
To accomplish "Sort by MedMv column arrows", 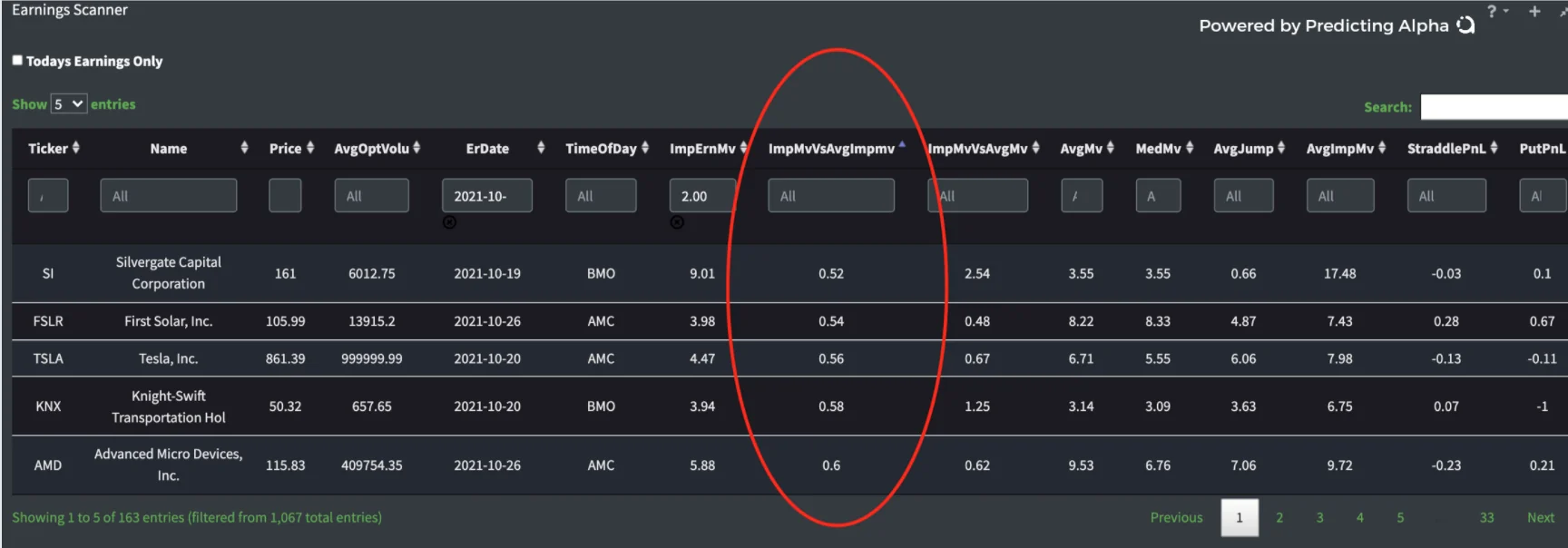I will pyautogui.click(x=1190, y=147).
